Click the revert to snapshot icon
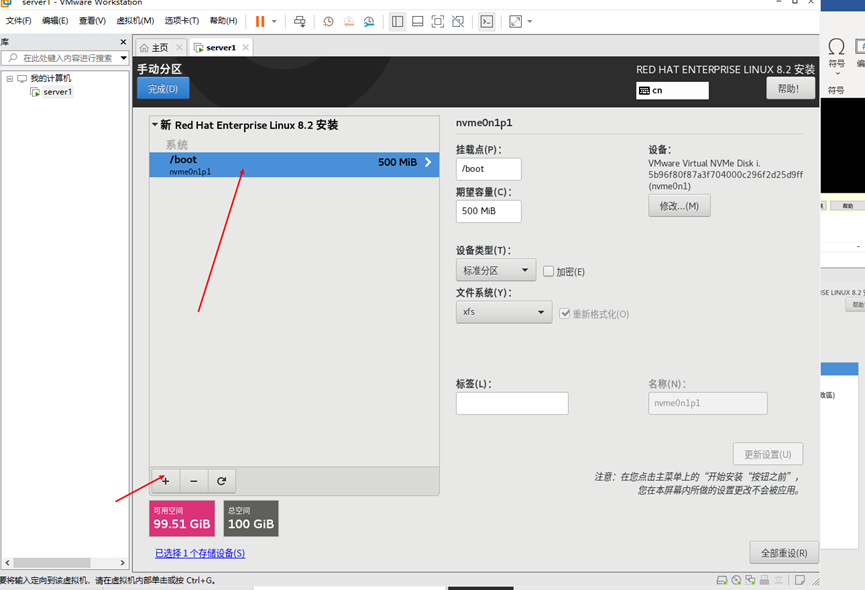The image size is (865, 590). coord(349,22)
